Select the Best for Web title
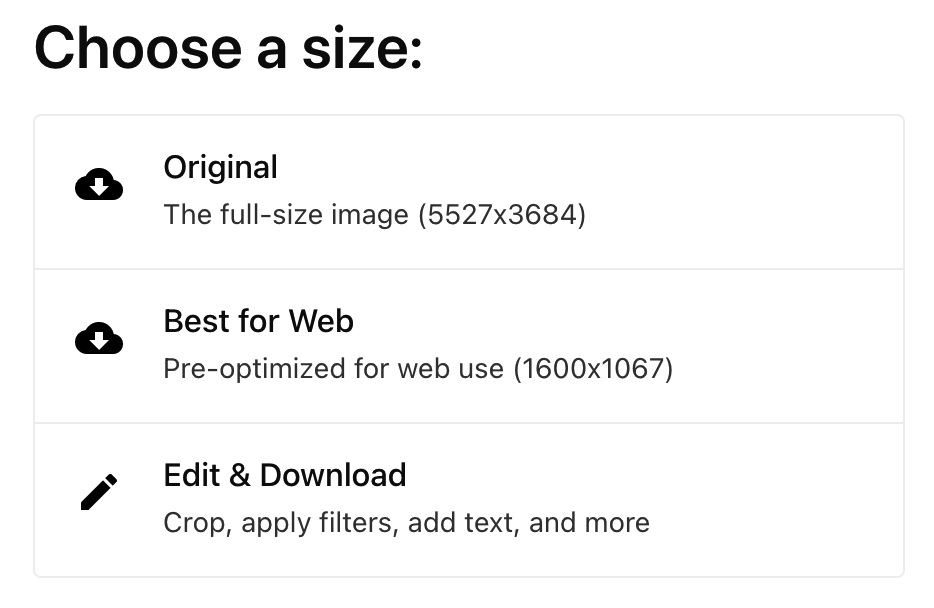The image size is (934, 608). click(x=258, y=321)
